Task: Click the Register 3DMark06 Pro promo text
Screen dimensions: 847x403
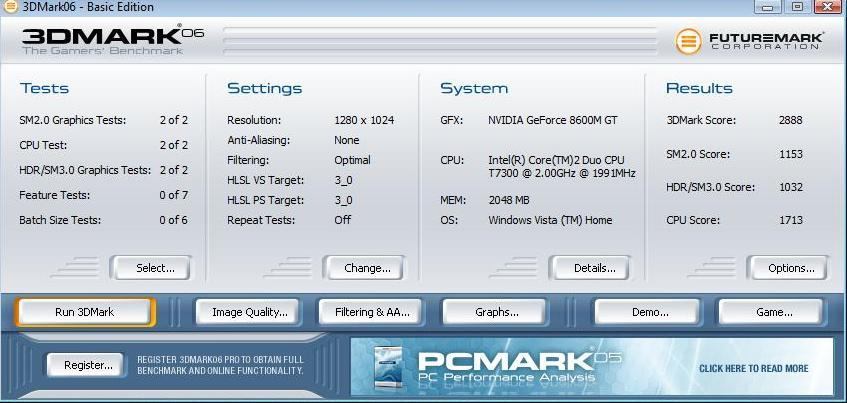Action: (x=220, y=365)
